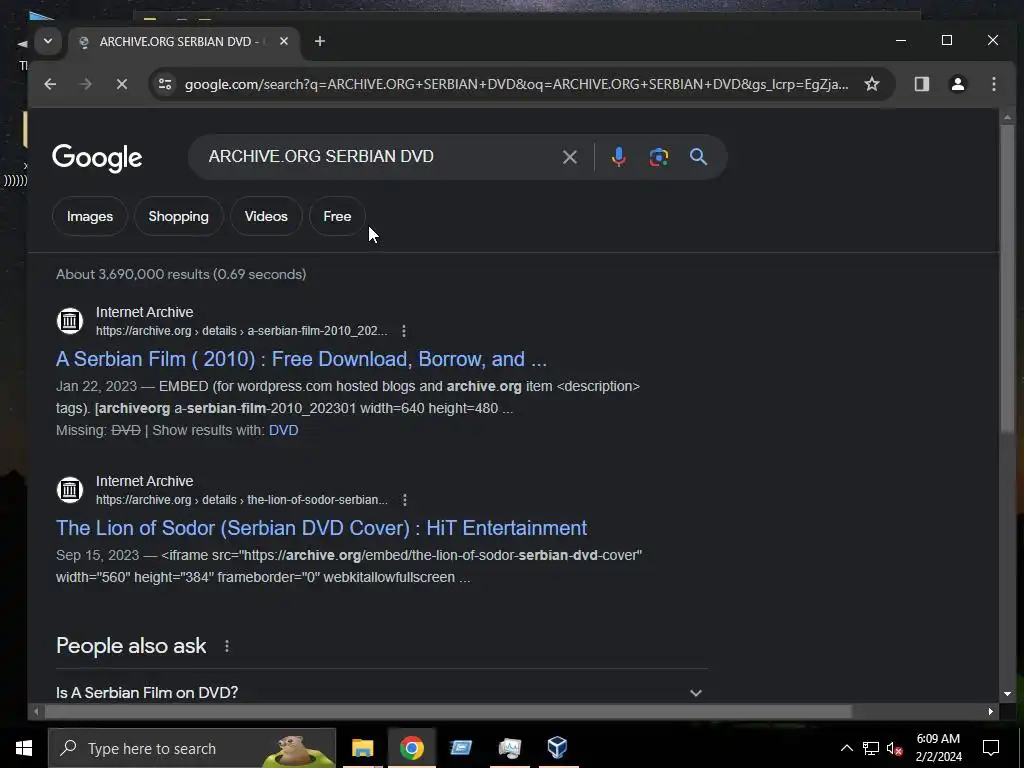Show hidden system tray icons
The height and width of the screenshot is (768, 1024).
(846, 748)
